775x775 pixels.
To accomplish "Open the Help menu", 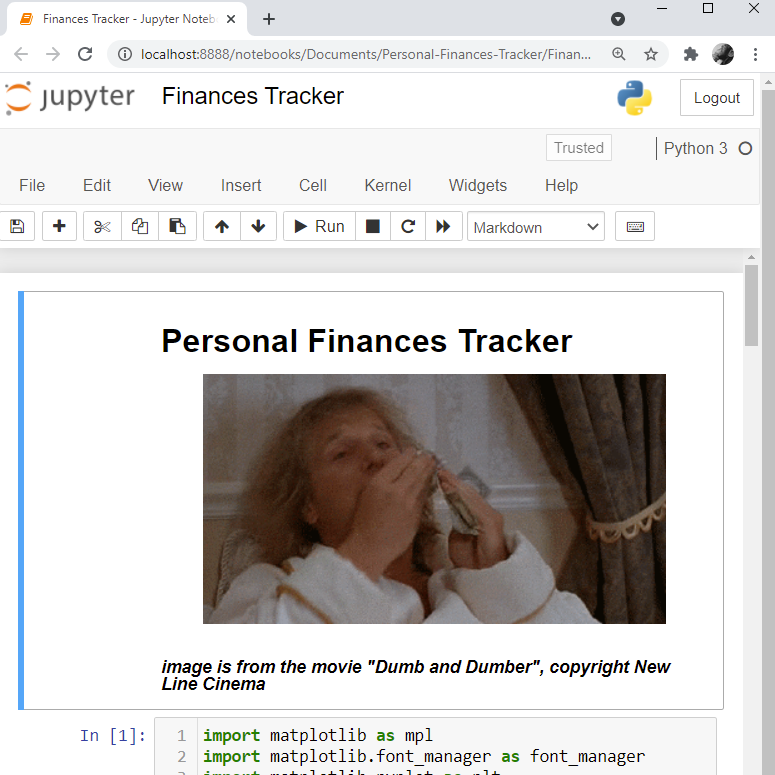I will (x=561, y=185).
